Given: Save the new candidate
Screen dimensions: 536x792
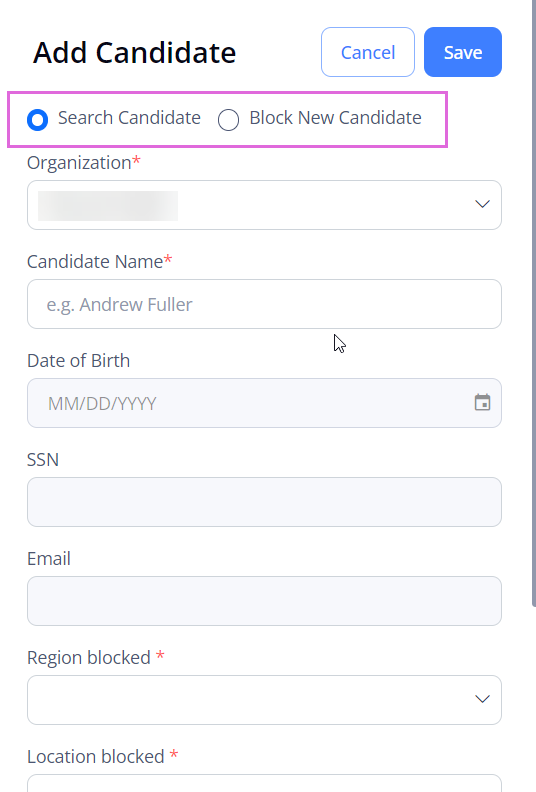Looking at the screenshot, I should pyautogui.click(x=463, y=52).
